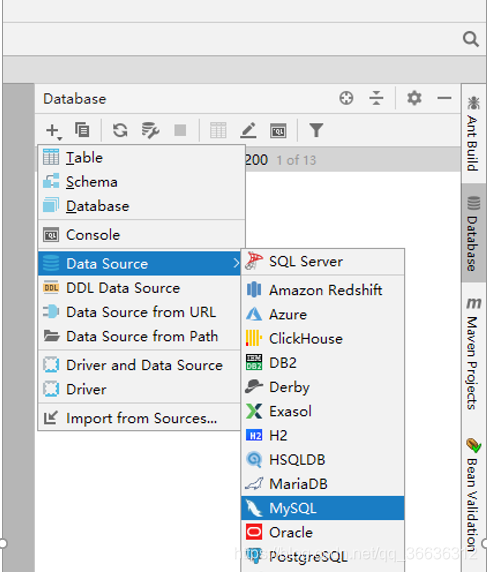The width and height of the screenshot is (487, 572).
Task: Choose Amazon Redshift data source
Action: click(x=323, y=290)
